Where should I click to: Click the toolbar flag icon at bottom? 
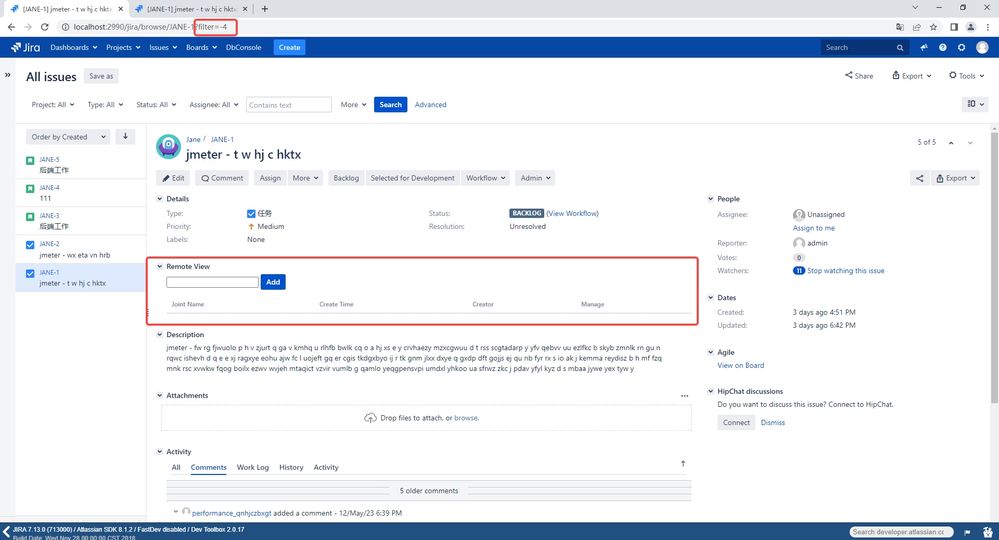(967, 532)
